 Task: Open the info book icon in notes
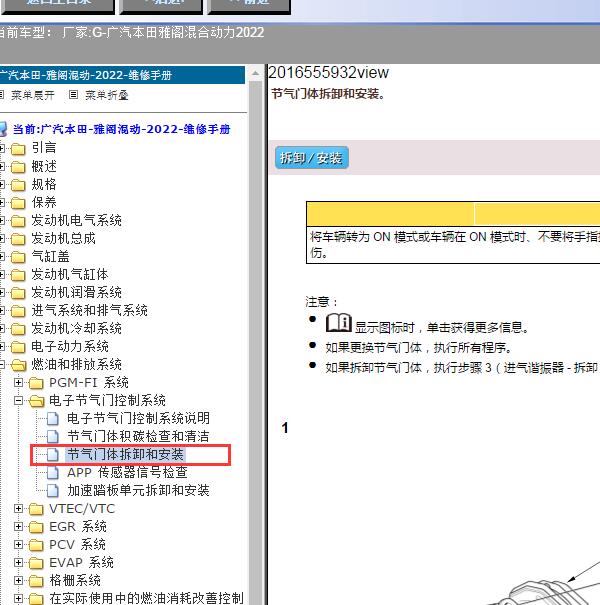pyautogui.click(x=338, y=323)
